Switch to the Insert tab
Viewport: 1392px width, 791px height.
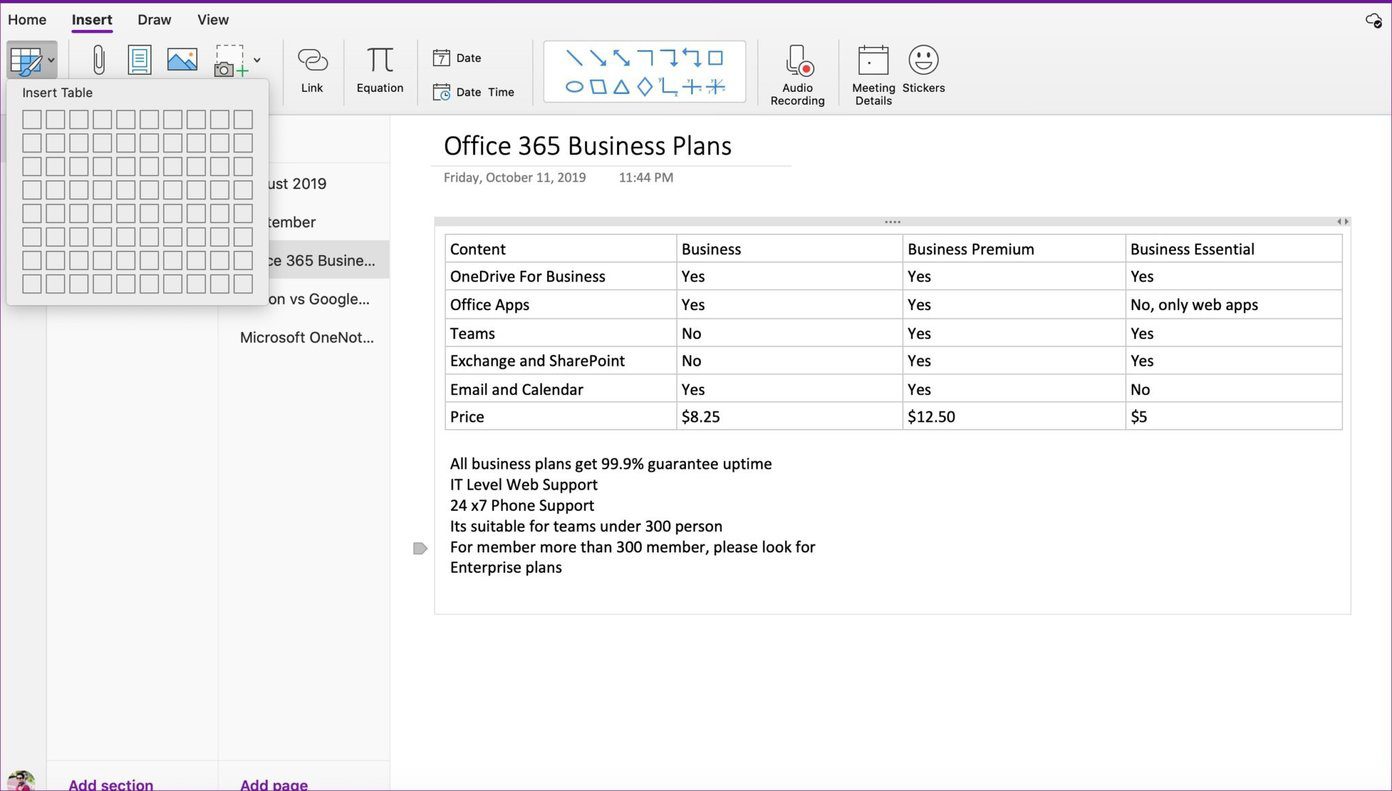click(92, 20)
